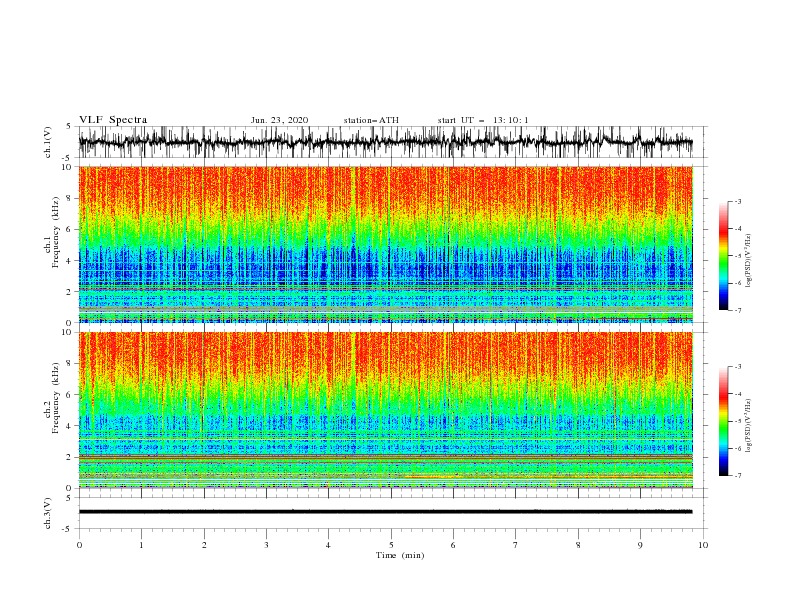The width and height of the screenshot is (792, 612).
Task: Click the "ch.1(V)" waveform axis label
Action: pyautogui.click(x=48, y=142)
